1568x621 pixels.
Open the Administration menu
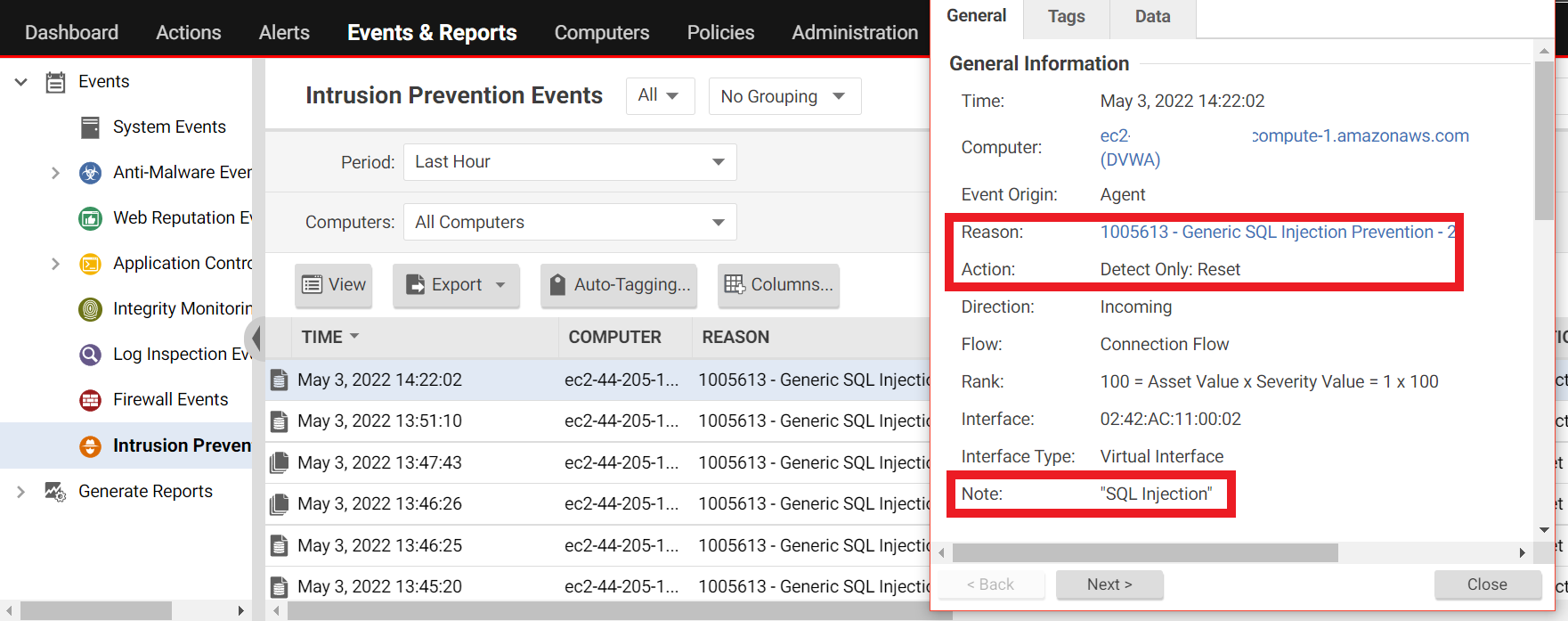click(855, 33)
